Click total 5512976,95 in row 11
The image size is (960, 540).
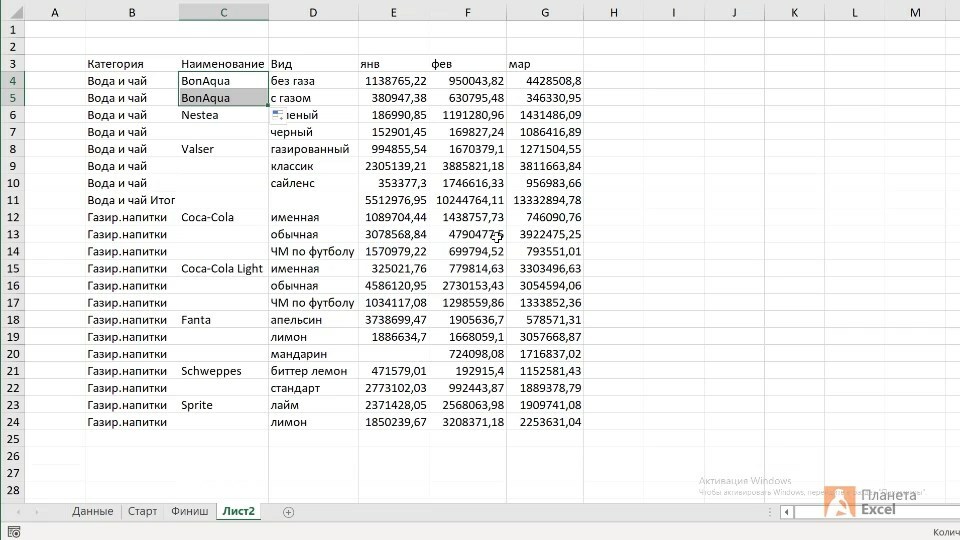point(394,200)
